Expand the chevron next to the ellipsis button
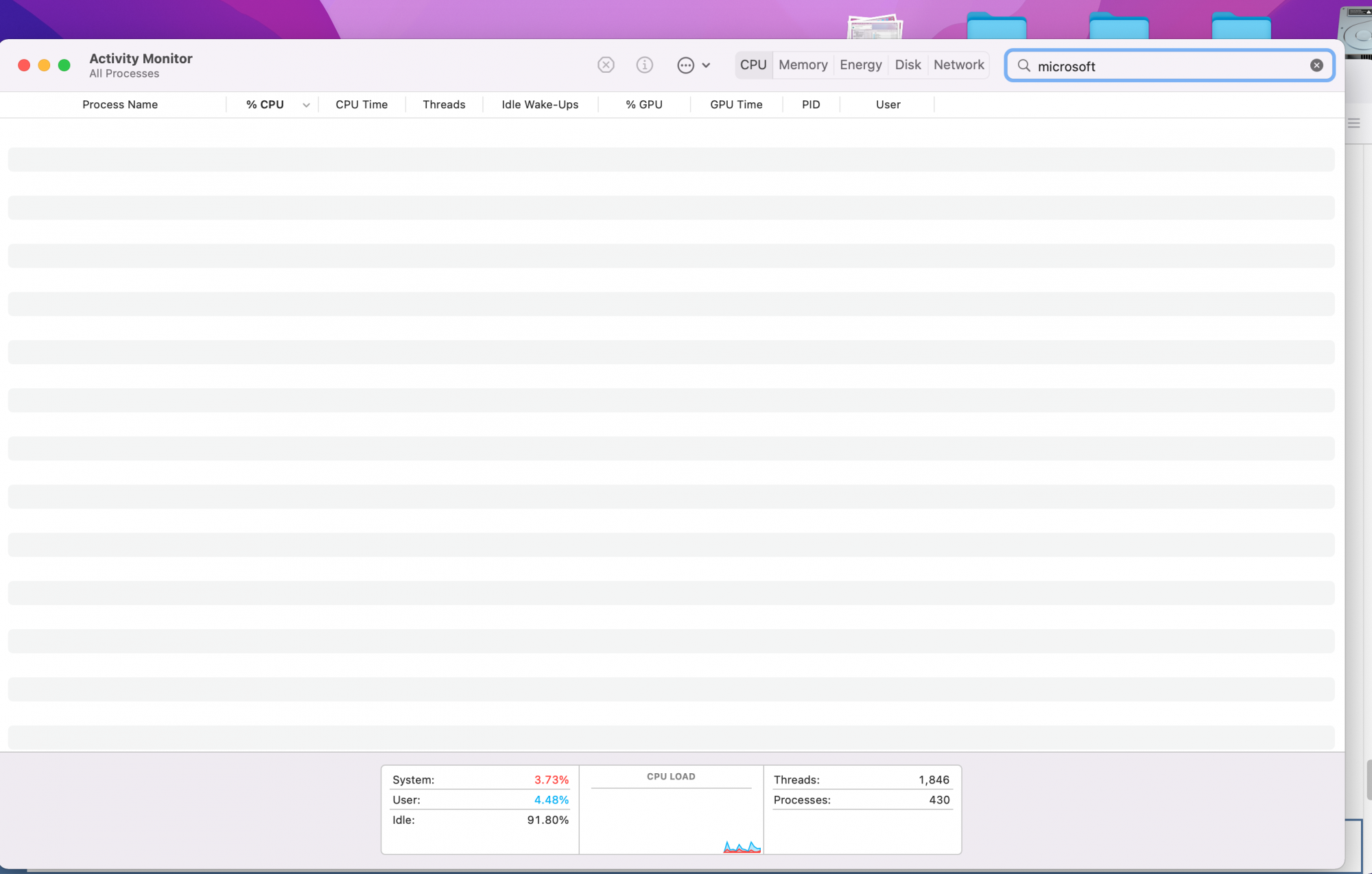The width and height of the screenshot is (1372, 874). pyautogui.click(x=706, y=65)
